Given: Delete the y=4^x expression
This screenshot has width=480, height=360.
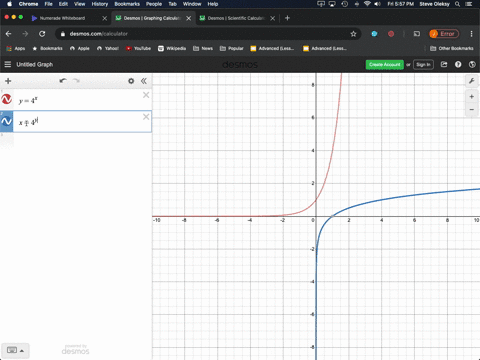Looking at the screenshot, I should click(146, 95).
